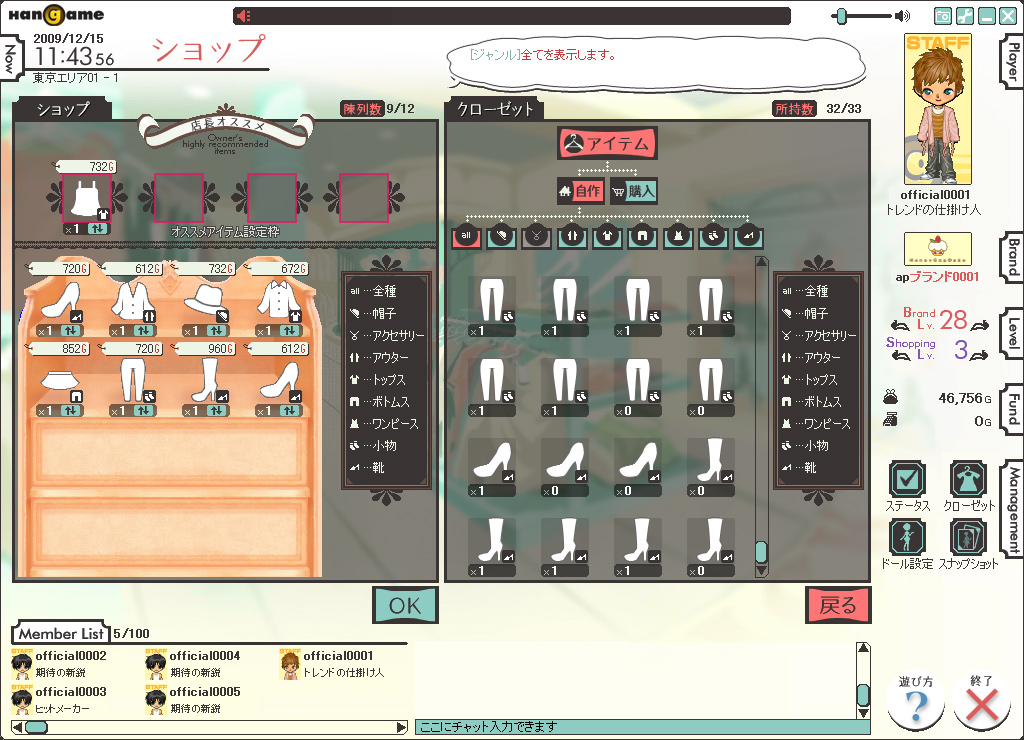Expand the Now side tab
The width and height of the screenshot is (1024, 740).
10,60
